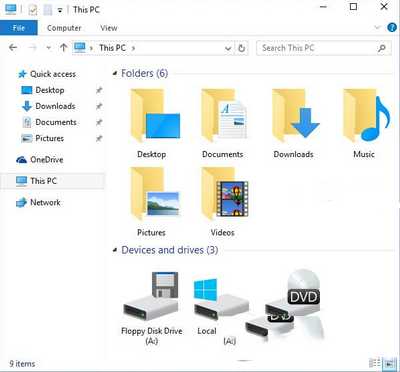
Task: Click the search magnifier icon
Action: pos(382,48)
